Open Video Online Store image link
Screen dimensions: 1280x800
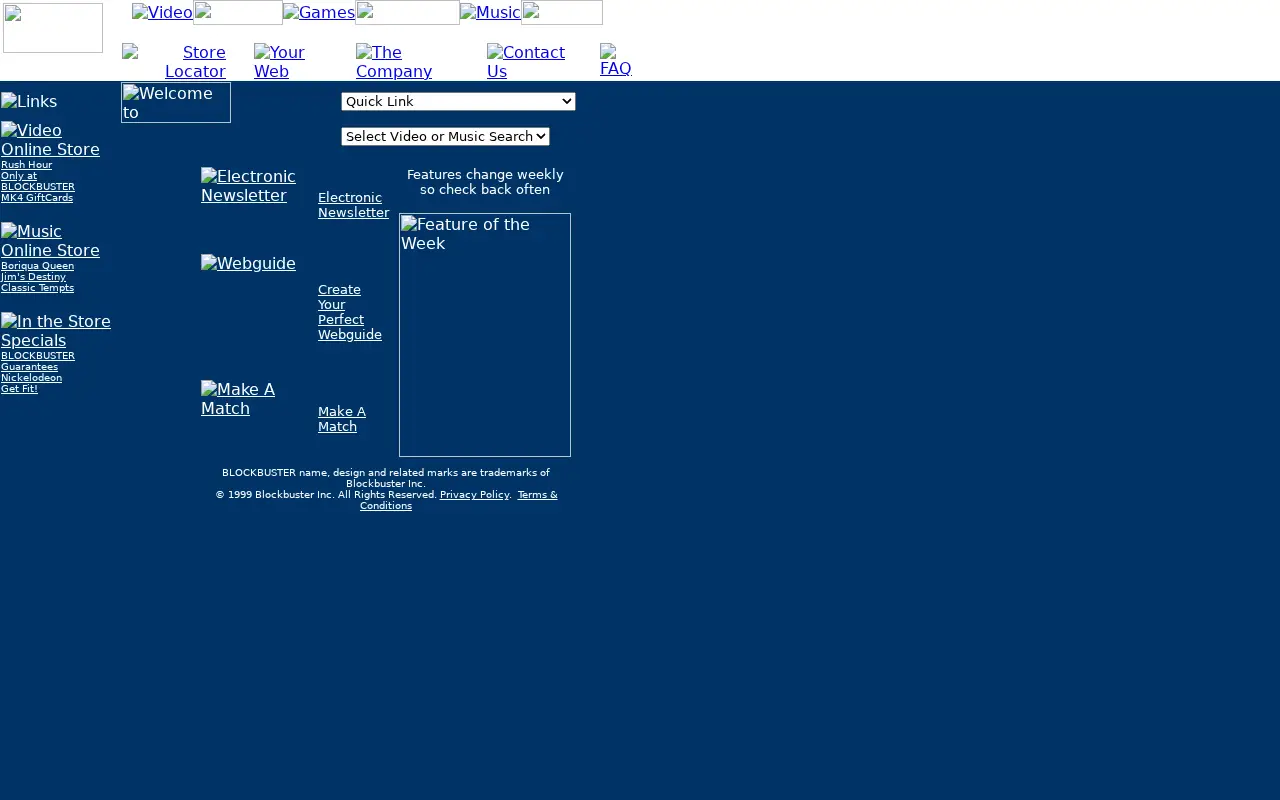pyautogui.click(x=50, y=140)
